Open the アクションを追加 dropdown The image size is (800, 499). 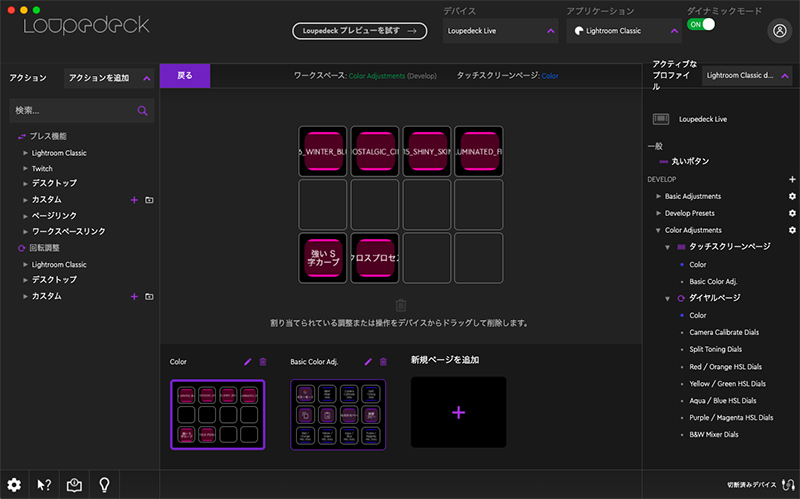(109, 78)
